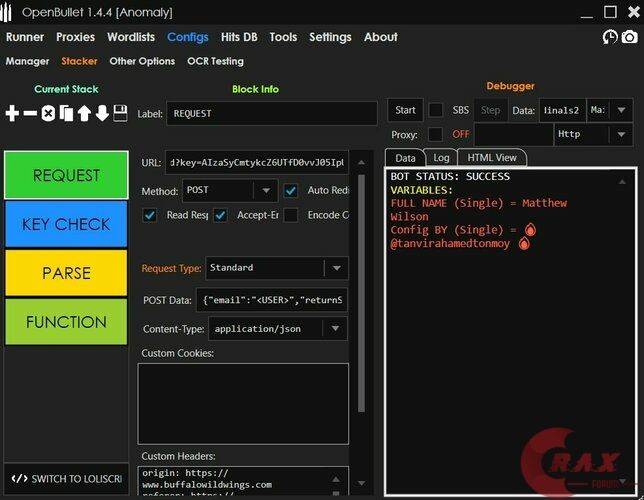The width and height of the screenshot is (644, 500).
Task: Click Custom Headers scroll up arrow
Action: coord(336,479)
